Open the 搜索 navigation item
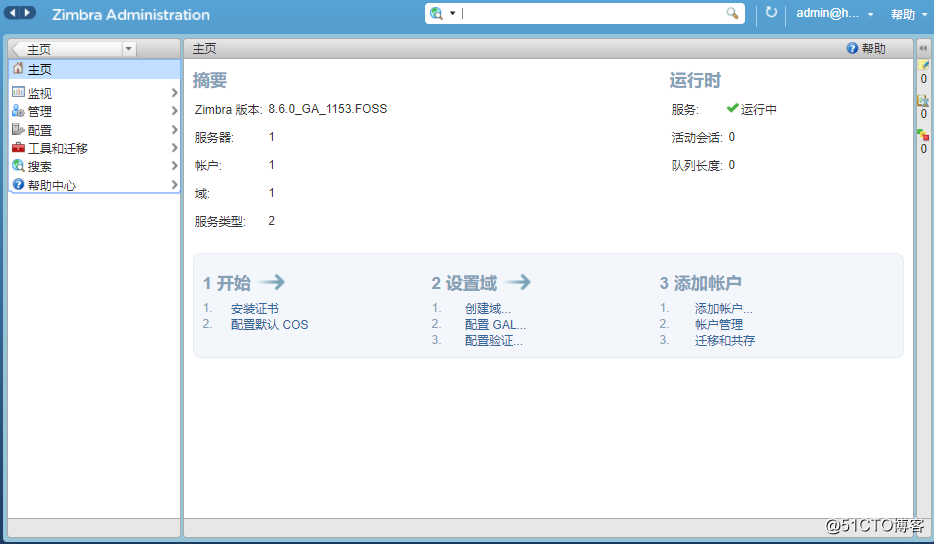 94,167
